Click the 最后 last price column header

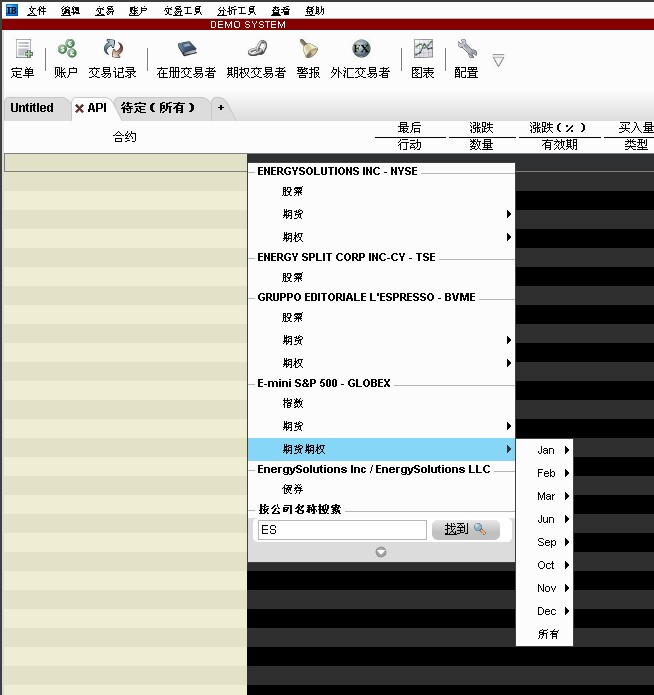coord(409,128)
